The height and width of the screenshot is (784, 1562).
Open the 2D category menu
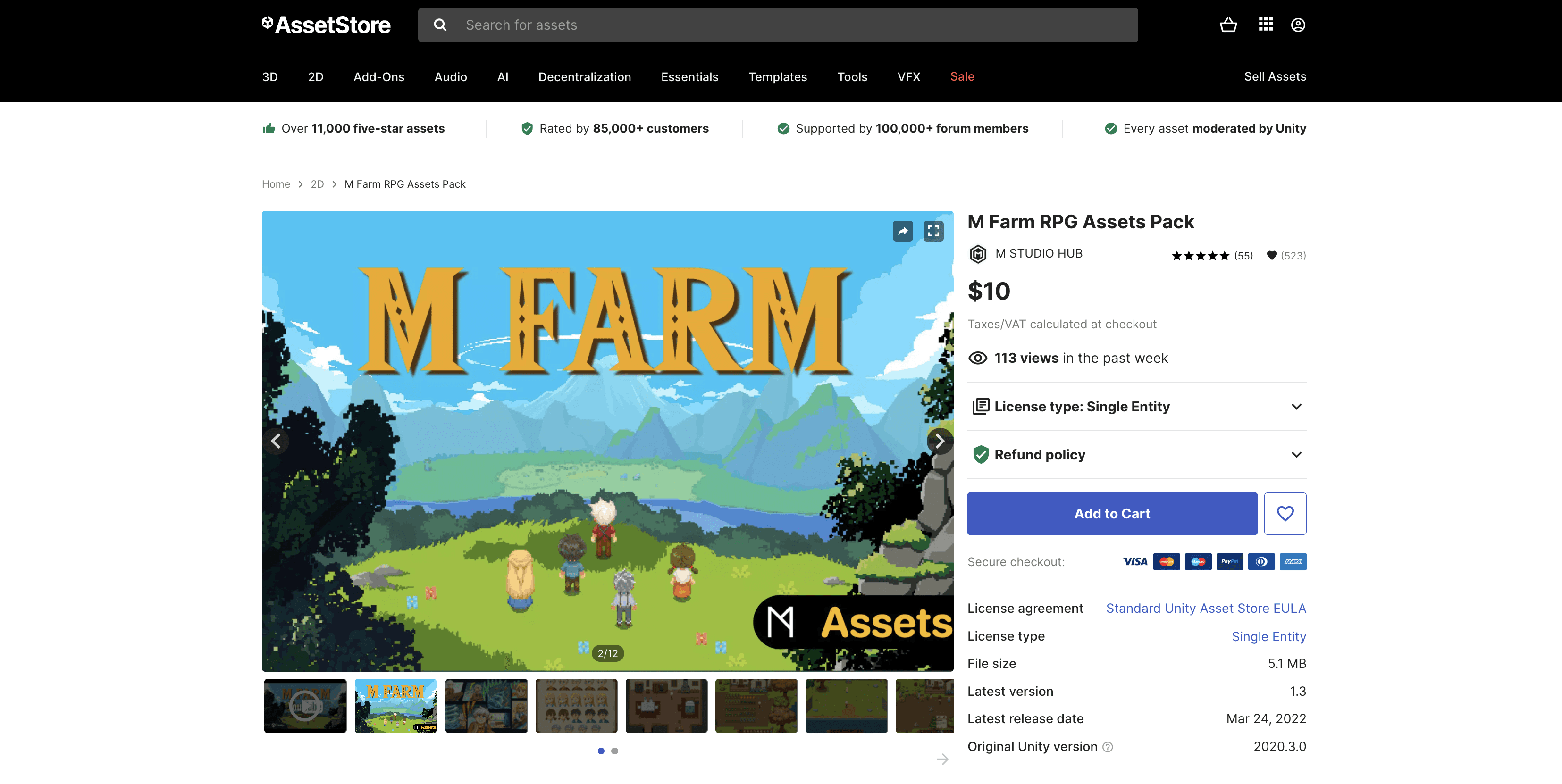point(315,77)
